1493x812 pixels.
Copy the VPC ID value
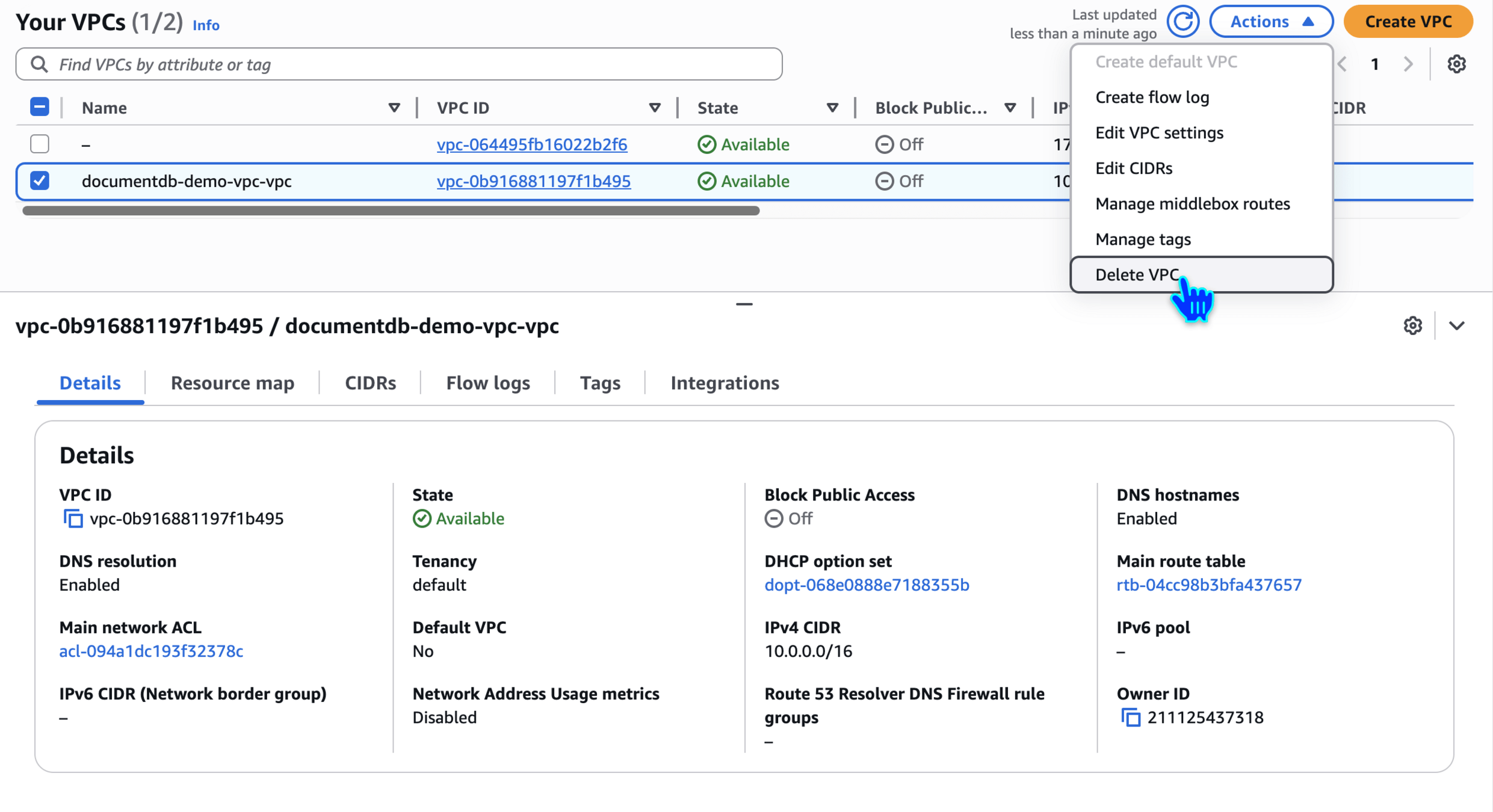[x=73, y=518]
